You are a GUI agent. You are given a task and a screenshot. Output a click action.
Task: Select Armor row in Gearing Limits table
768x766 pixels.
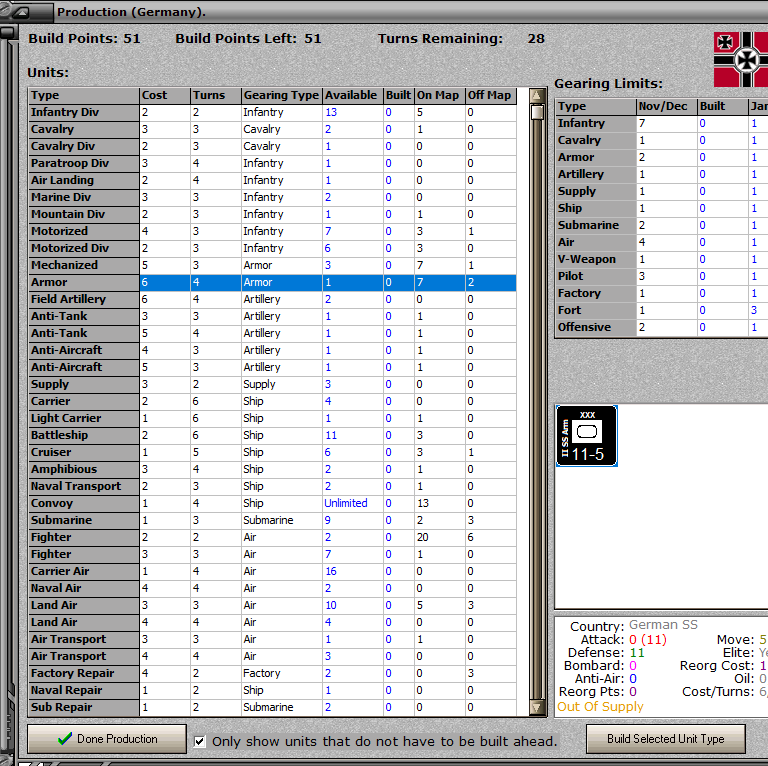tap(662, 157)
